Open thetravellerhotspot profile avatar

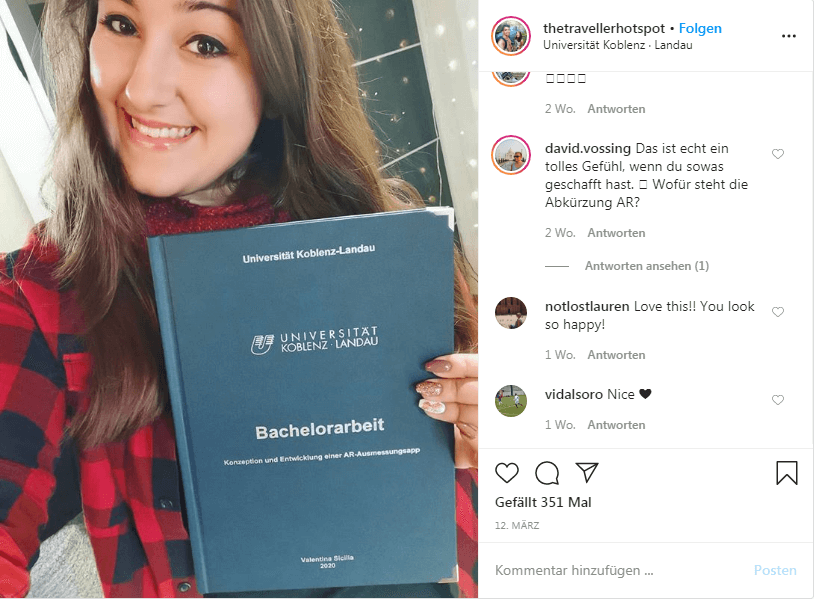(511, 36)
